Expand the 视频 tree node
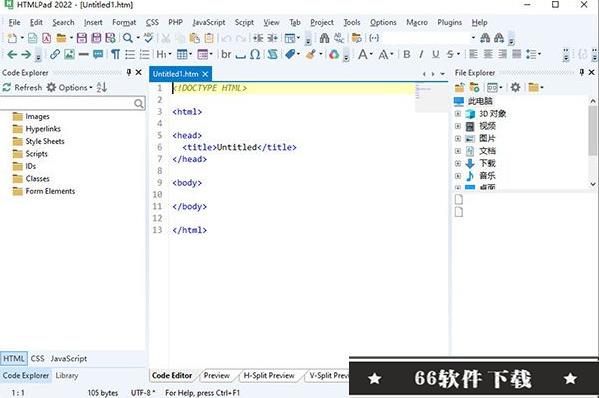Screen dimensions: 599x398 (x=458, y=126)
